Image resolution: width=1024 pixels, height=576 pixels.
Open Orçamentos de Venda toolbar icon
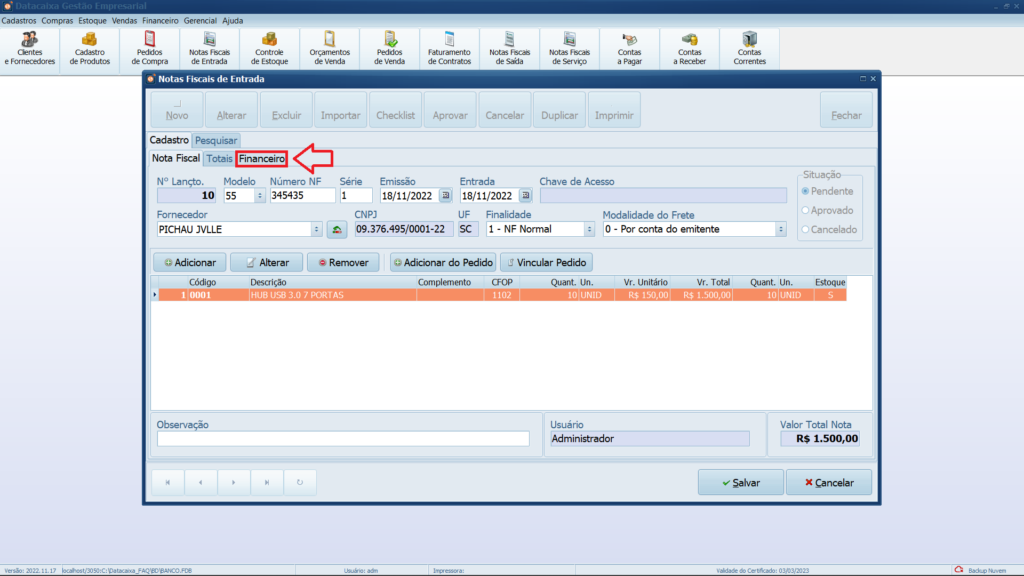coord(330,47)
